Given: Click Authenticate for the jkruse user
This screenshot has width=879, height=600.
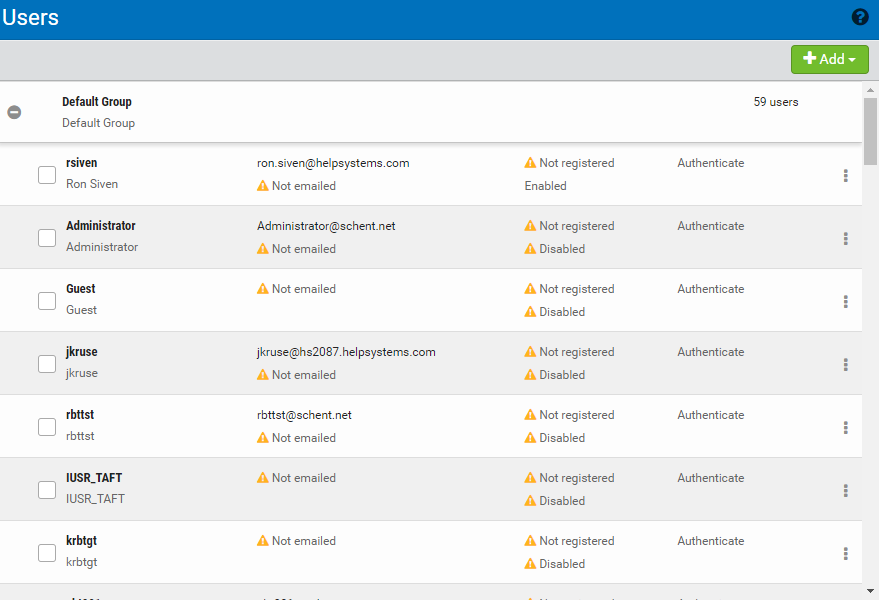Looking at the screenshot, I should coord(710,352).
